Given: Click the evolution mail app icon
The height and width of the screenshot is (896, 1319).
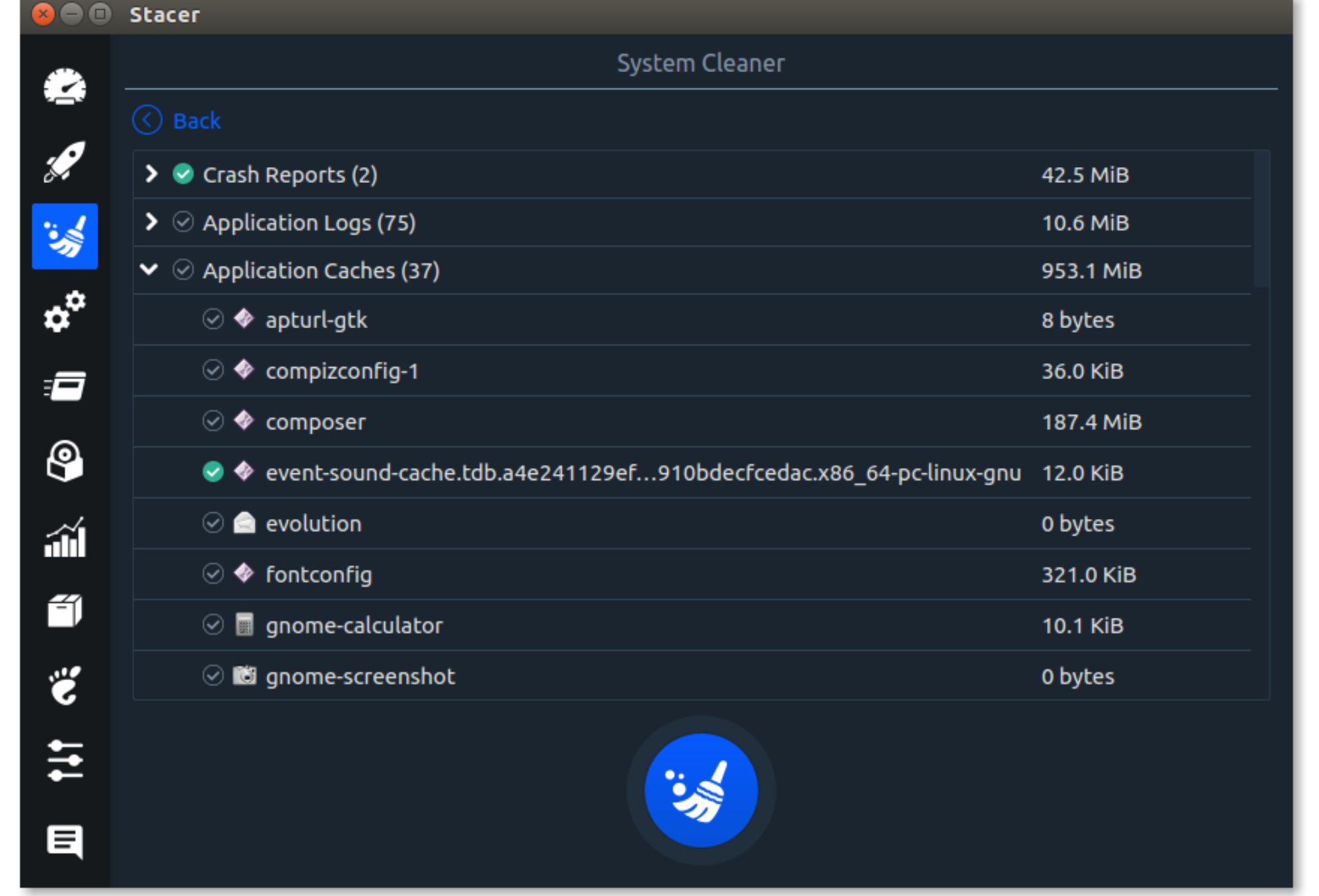Looking at the screenshot, I should pos(244,523).
